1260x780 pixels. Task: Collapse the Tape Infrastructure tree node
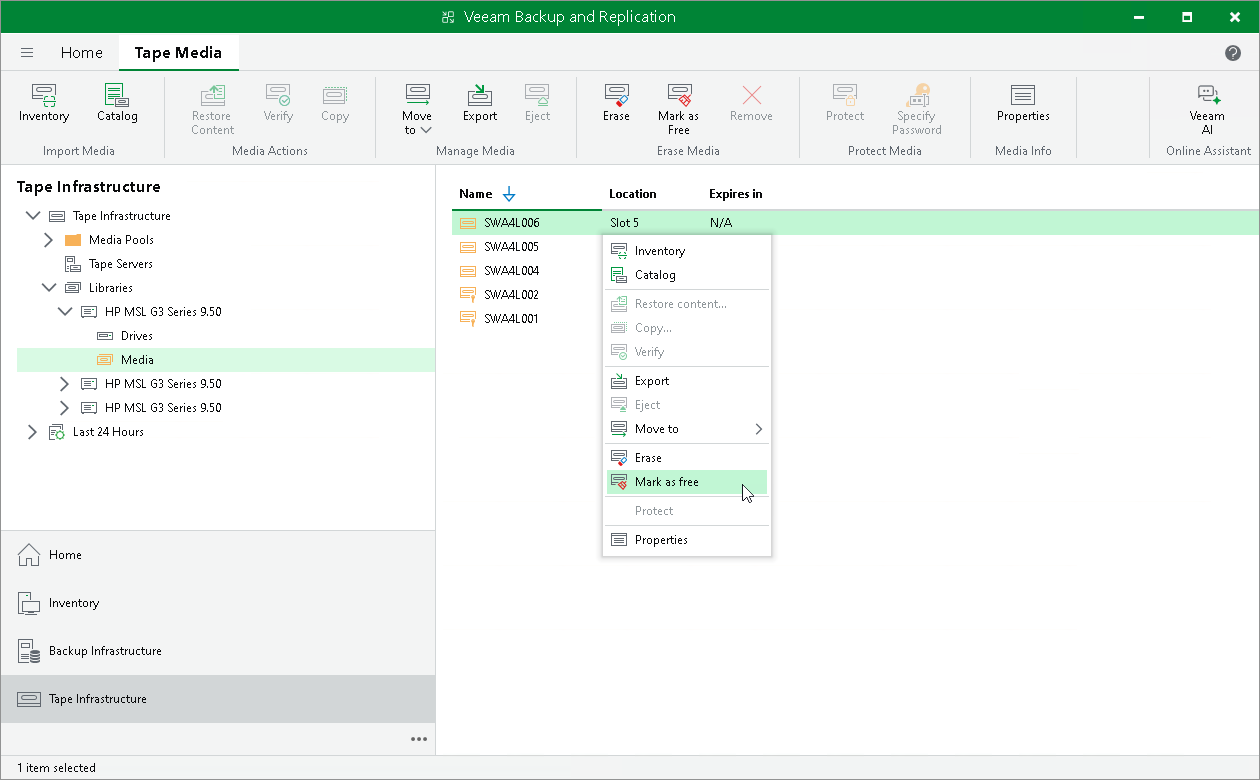point(33,216)
